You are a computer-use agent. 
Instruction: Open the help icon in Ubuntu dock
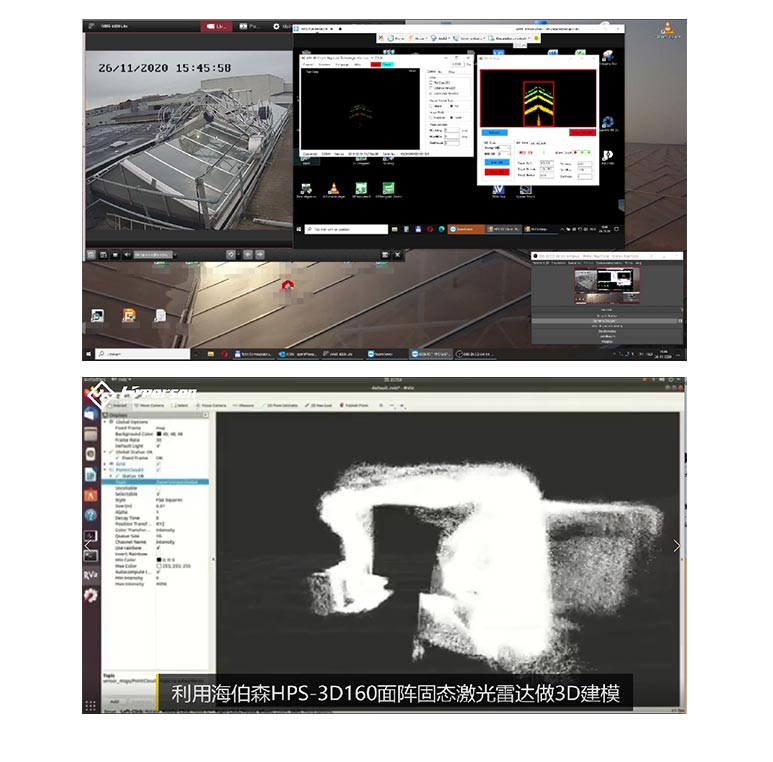(91, 513)
